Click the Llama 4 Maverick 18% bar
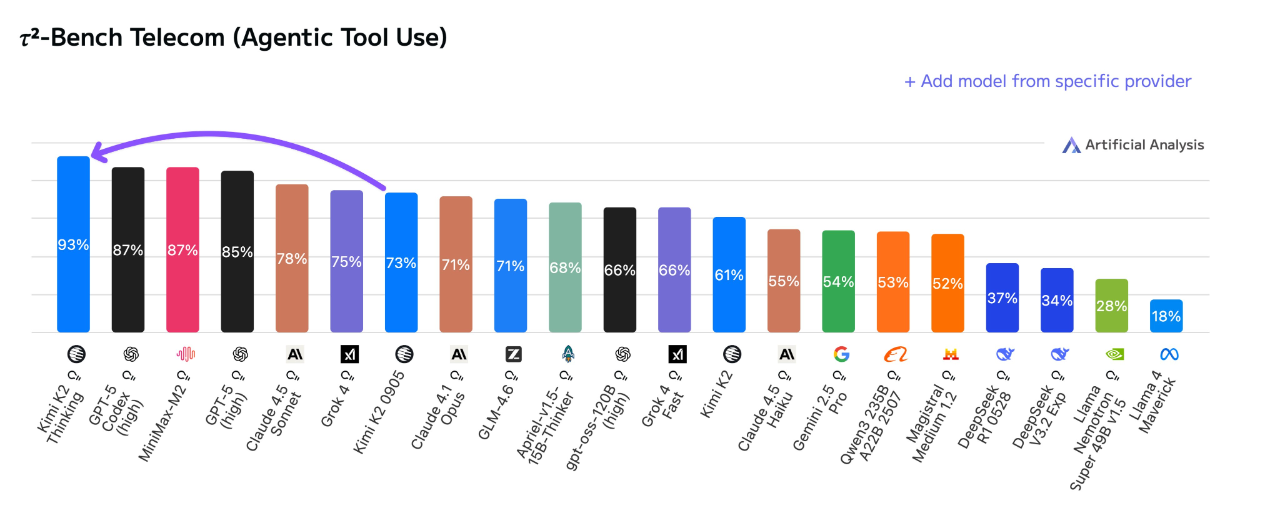The width and height of the screenshot is (1280, 510). (1166, 316)
